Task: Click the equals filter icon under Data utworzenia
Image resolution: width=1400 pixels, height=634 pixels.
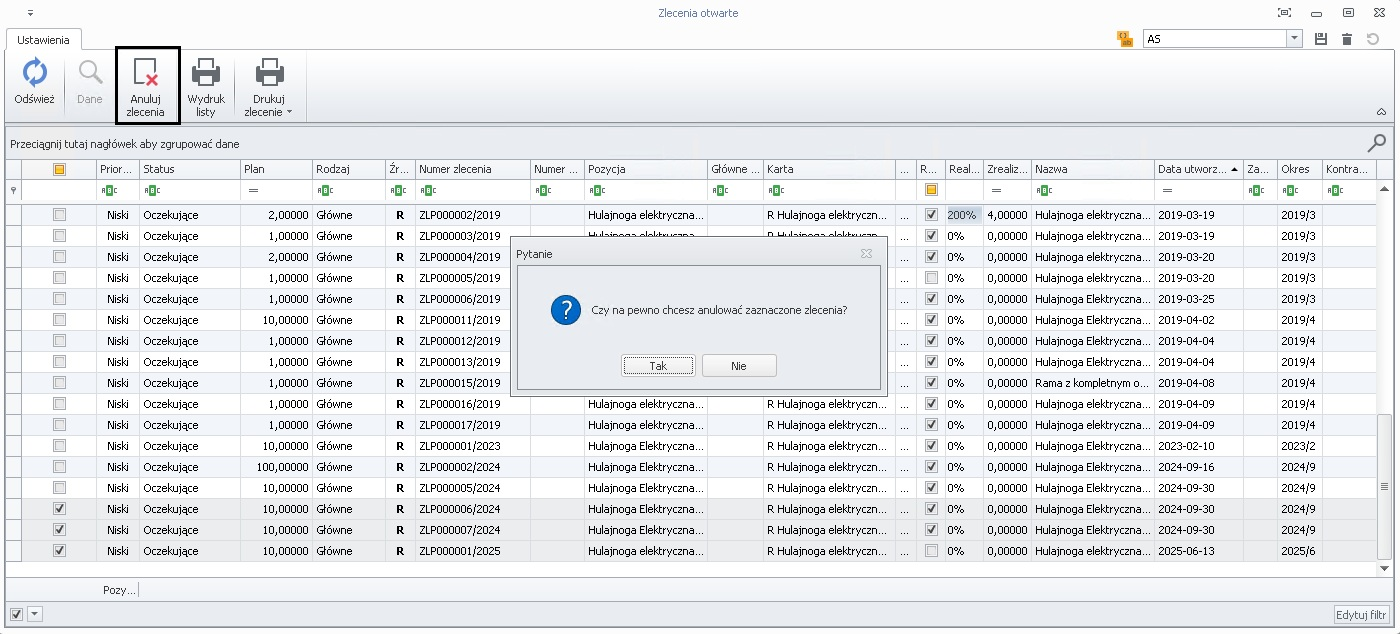Action: 1166,190
